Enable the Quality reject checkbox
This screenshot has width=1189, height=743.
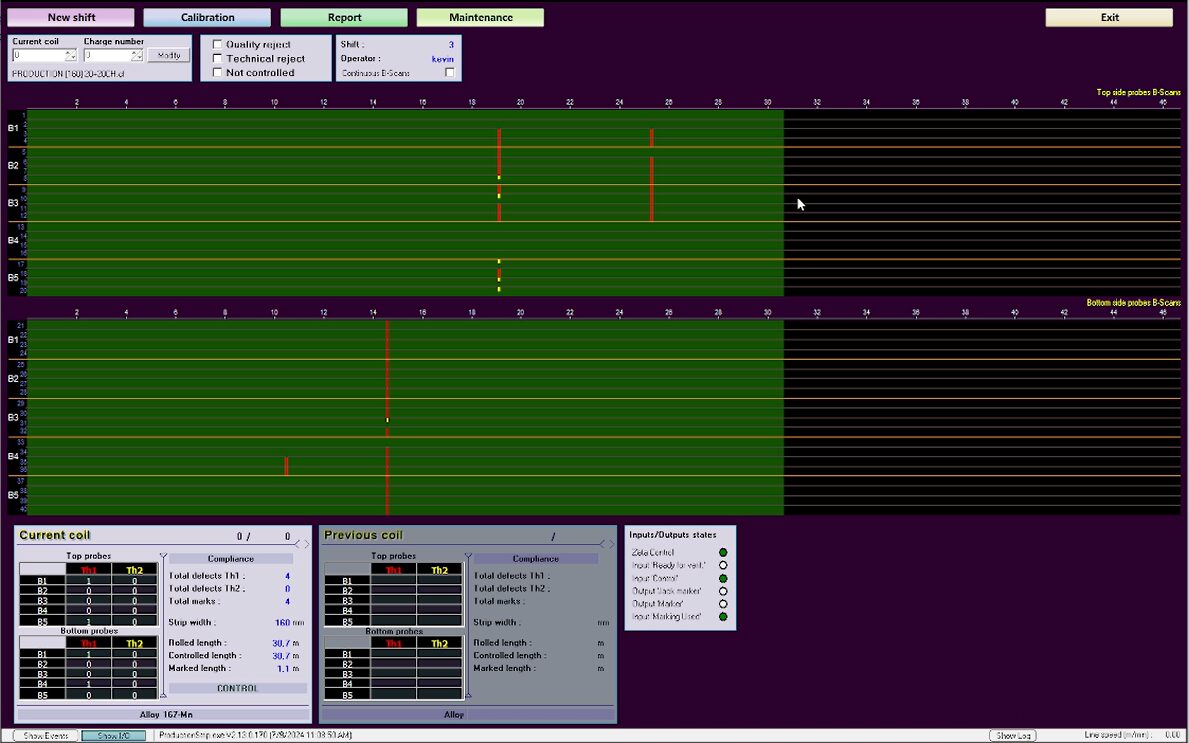(x=218, y=45)
